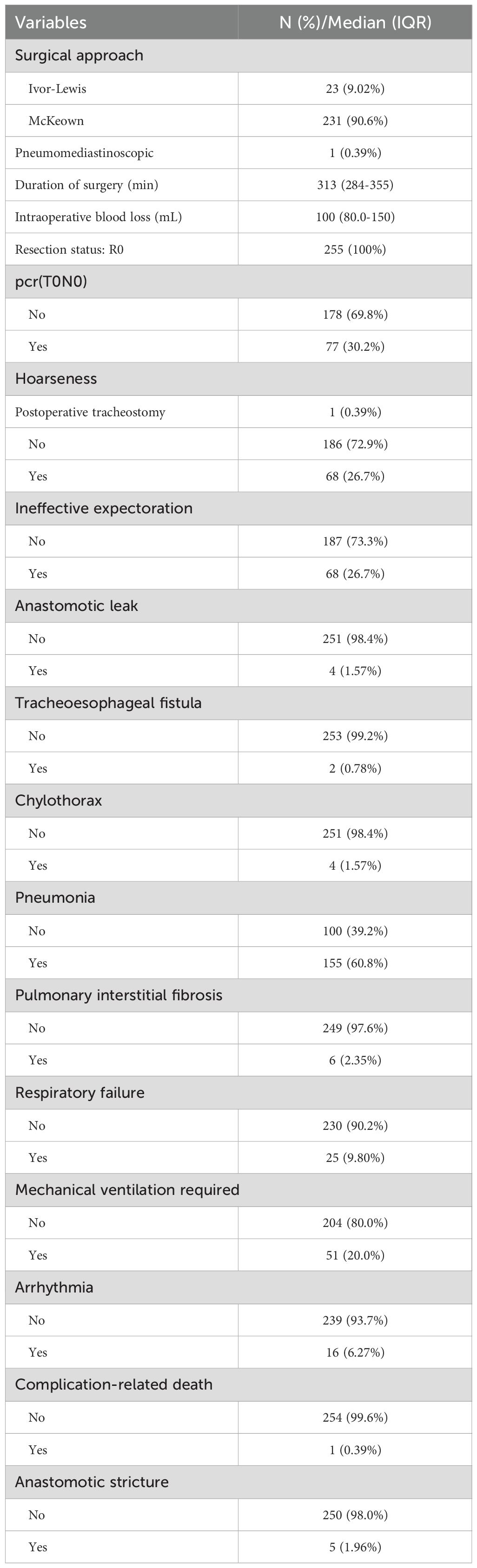
Task: Select the Ineffective expectoration heading
Action: pos(104,508)
